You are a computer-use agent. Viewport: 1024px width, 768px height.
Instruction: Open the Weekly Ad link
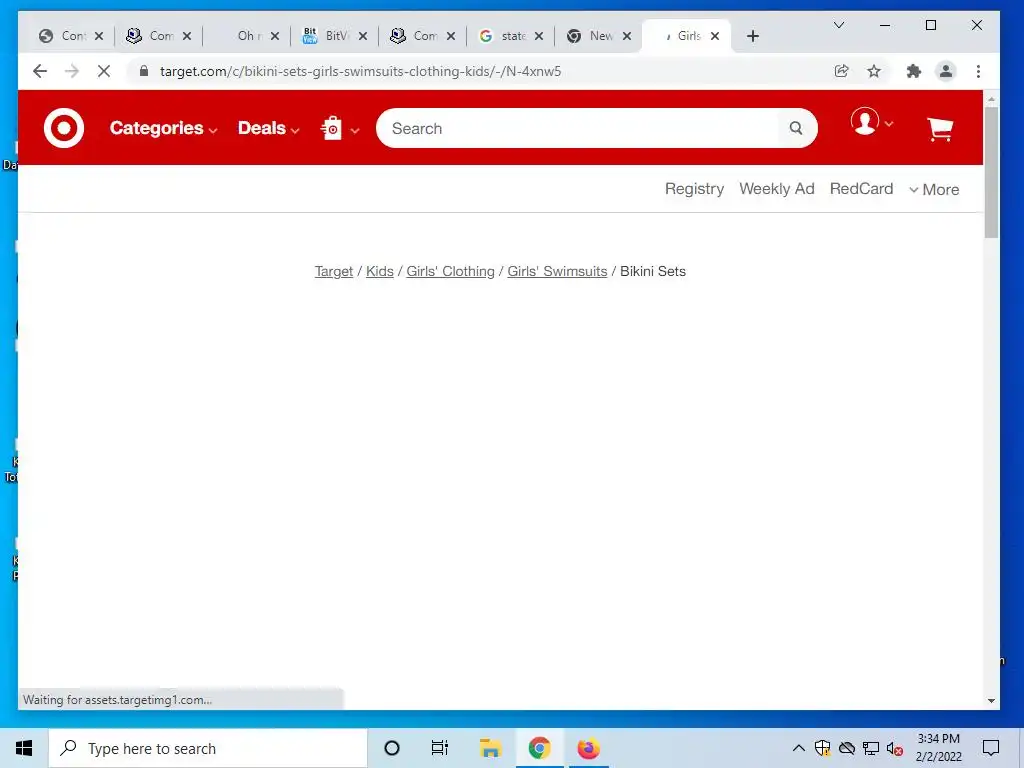[x=776, y=189]
